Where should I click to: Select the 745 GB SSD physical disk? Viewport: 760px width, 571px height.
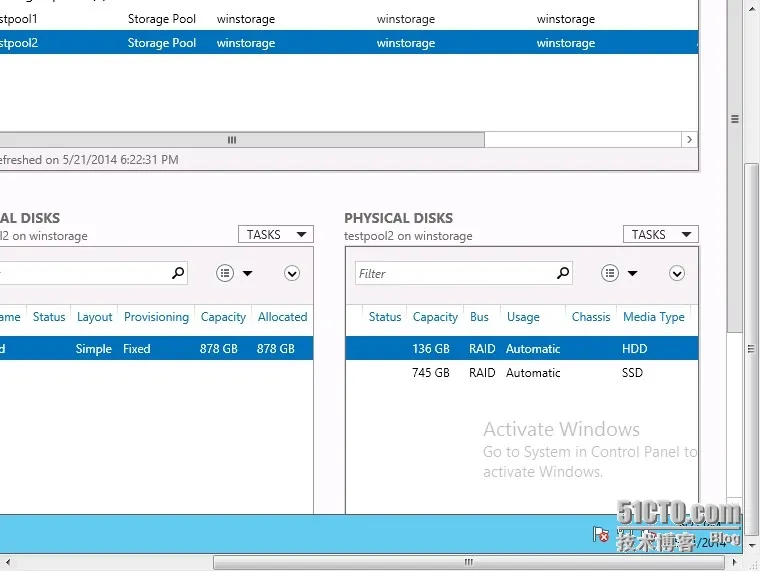522,373
